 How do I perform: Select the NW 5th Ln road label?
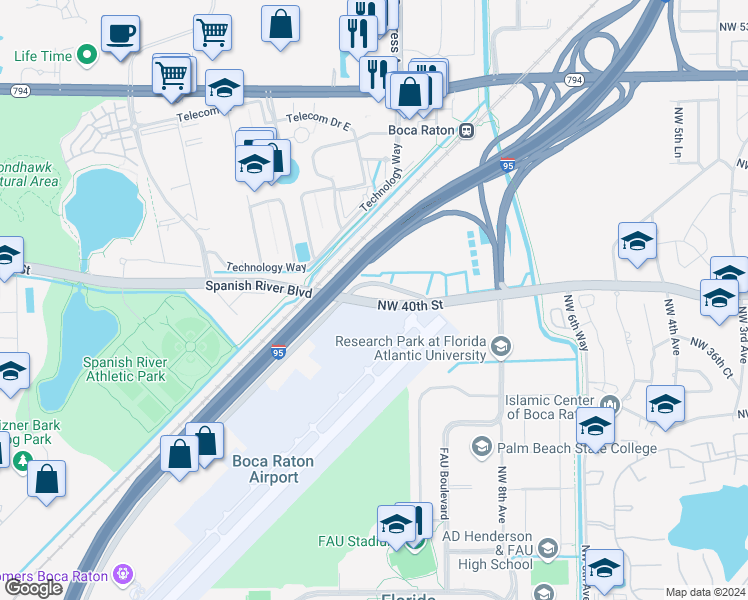tap(678, 133)
